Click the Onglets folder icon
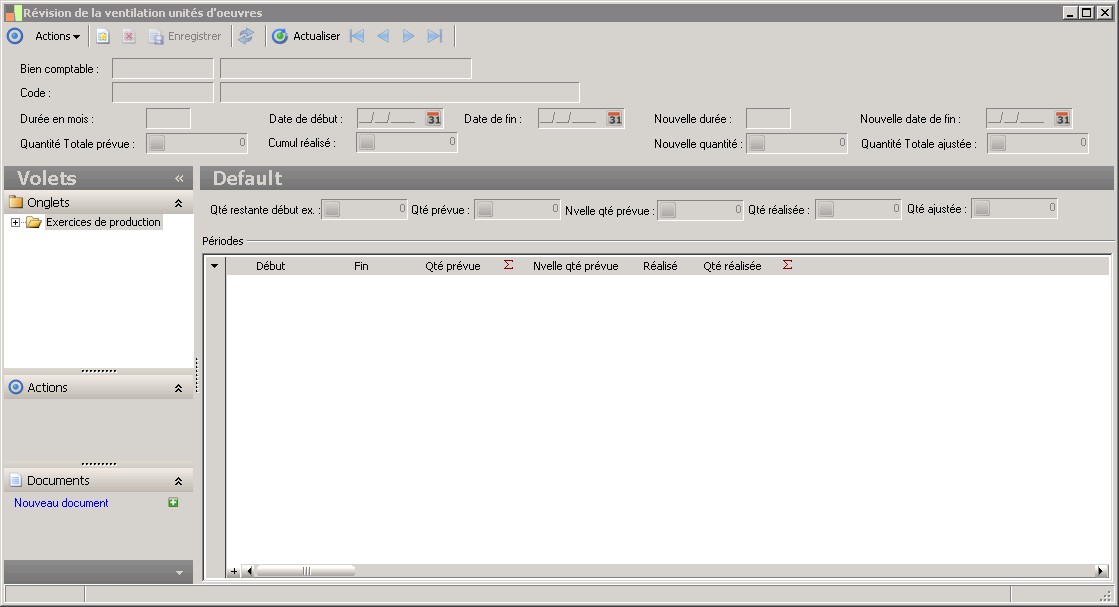 pyautogui.click(x=16, y=203)
